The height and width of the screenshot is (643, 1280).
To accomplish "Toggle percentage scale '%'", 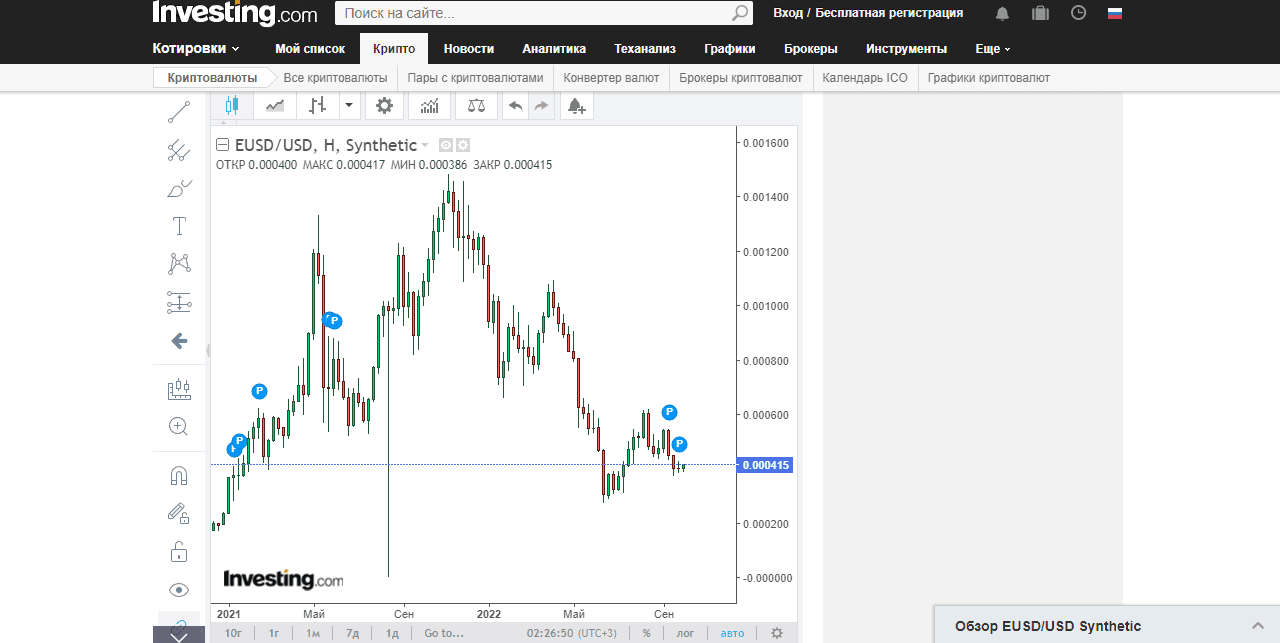I will tap(647, 633).
